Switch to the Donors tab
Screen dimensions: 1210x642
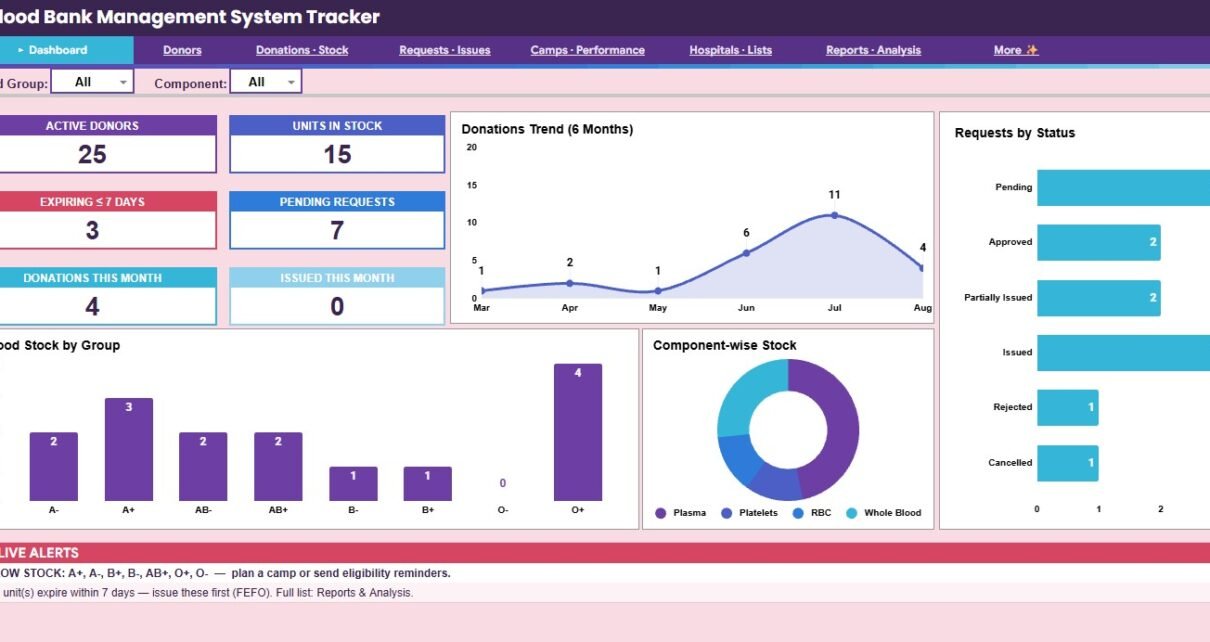(x=182, y=50)
